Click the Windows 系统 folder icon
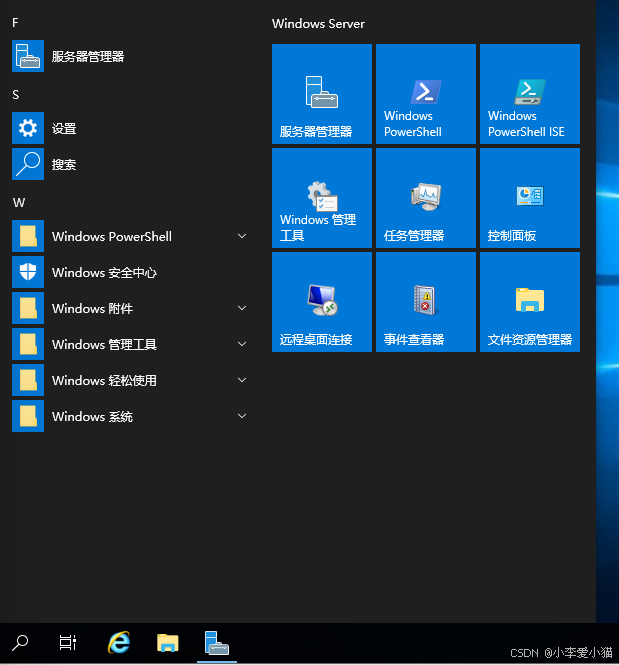The image size is (619, 665). [x=28, y=416]
